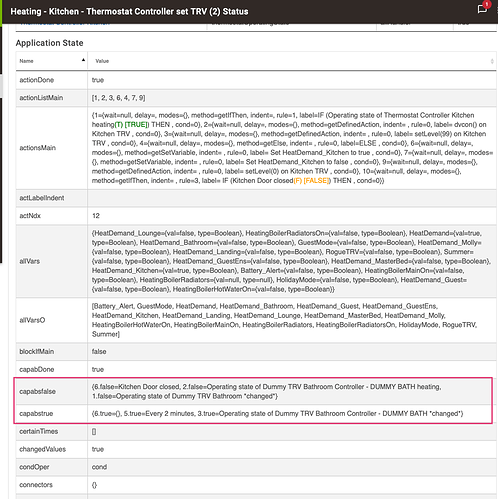Viewport: 498px width, 499px height.
Task: Select the blockIfMain false value
Action: pos(99,351)
